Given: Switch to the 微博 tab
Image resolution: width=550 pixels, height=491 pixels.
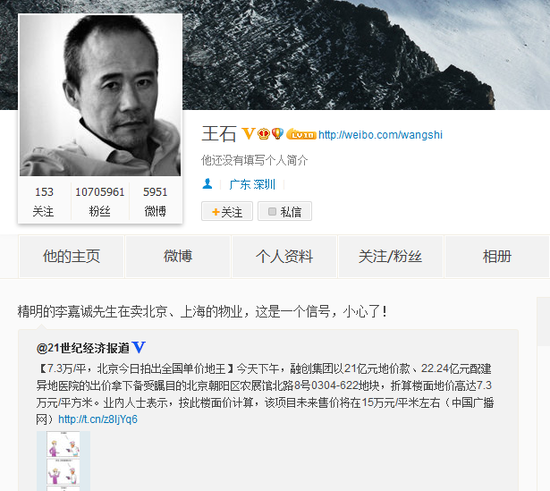Looking at the screenshot, I should [x=178, y=256].
